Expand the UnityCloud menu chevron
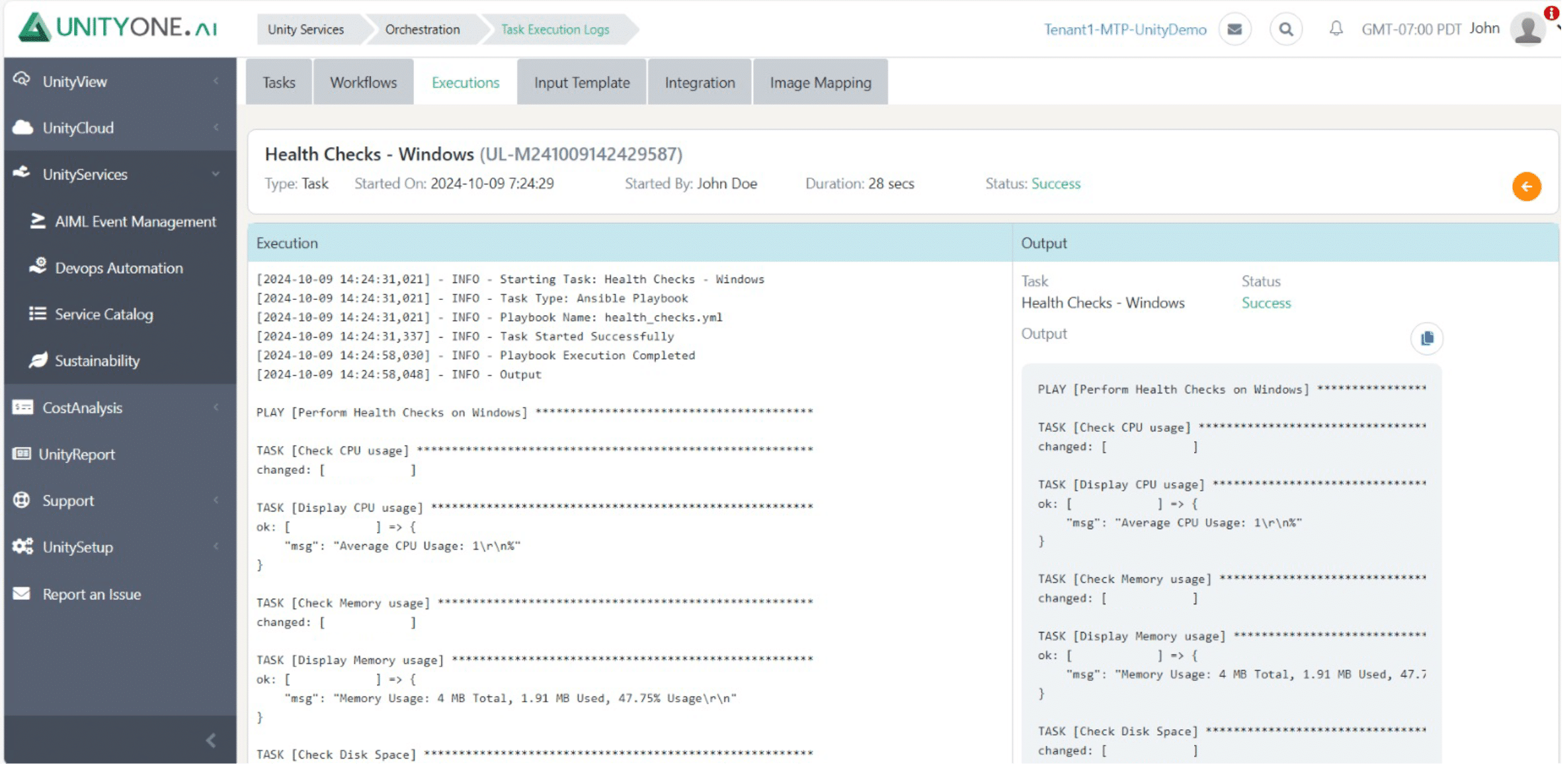Image resolution: width=1568 pixels, height=770 pixels. pyautogui.click(x=216, y=127)
